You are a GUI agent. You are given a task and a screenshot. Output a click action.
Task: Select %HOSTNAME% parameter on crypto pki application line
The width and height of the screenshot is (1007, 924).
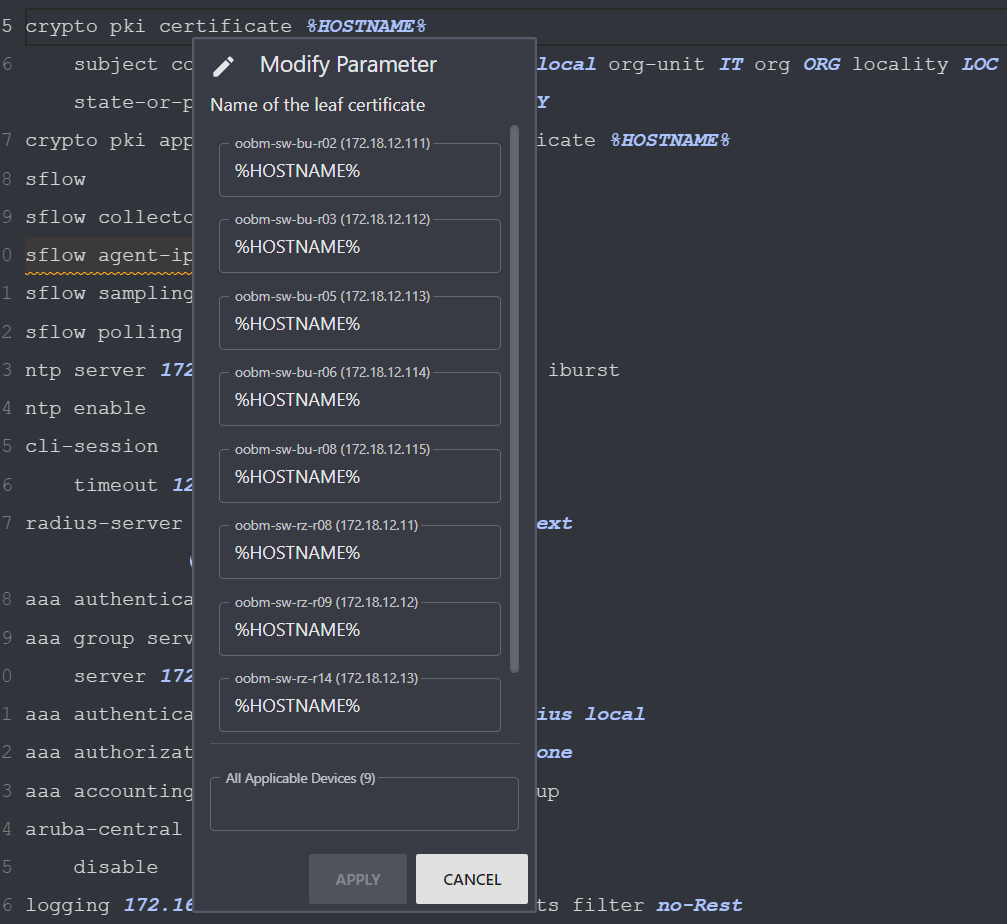(670, 141)
